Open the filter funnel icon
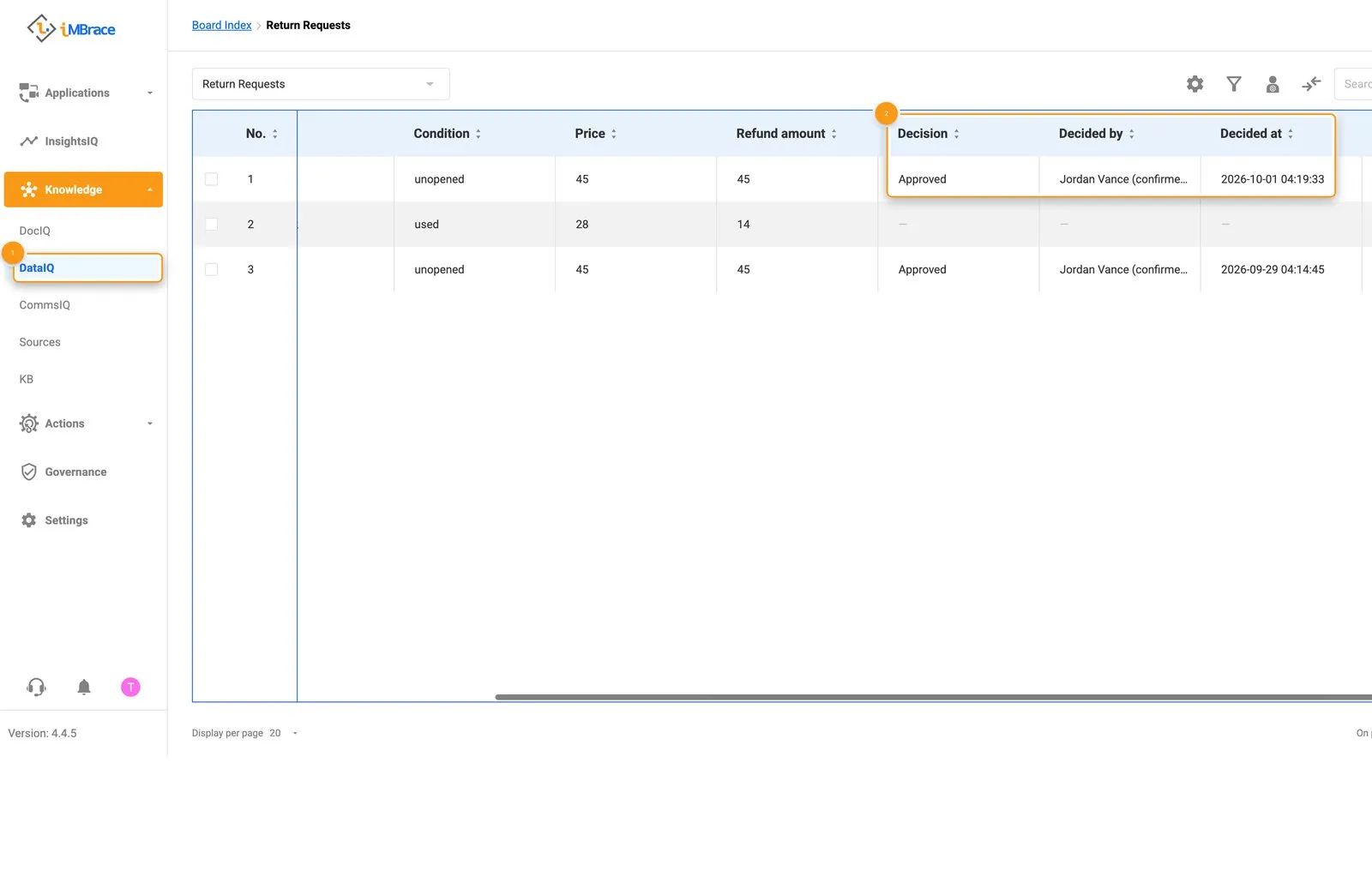The height and width of the screenshot is (871, 1372). [x=1234, y=84]
